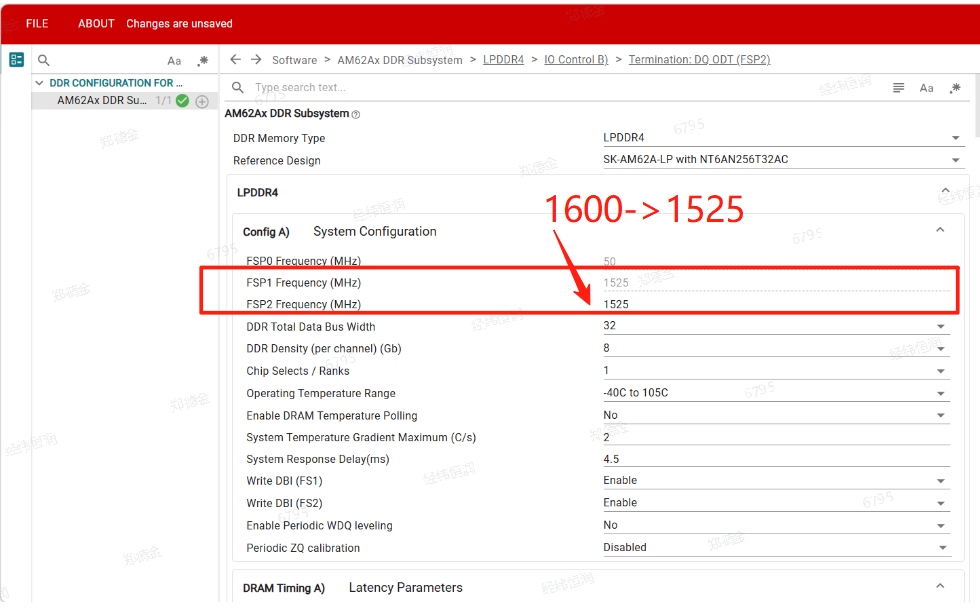The image size is (980, 608).
Task: Click Changes are unsaved status text
Action: (x=179, y=24)
